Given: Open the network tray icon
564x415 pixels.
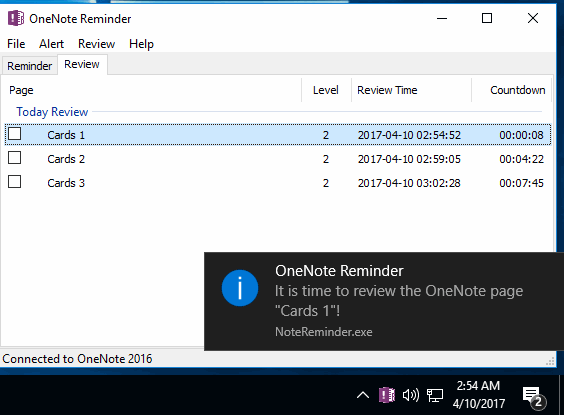Looking at the screenshot, I should (435, 396).
